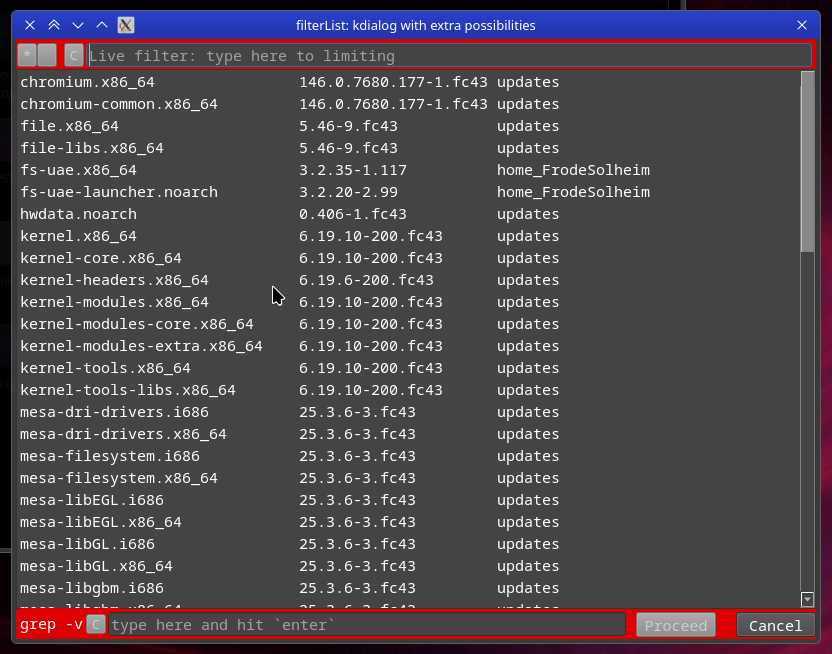Click the grep -v exclusion text field
The height and width of the screenshot is (654, 832).
[366, 625]
